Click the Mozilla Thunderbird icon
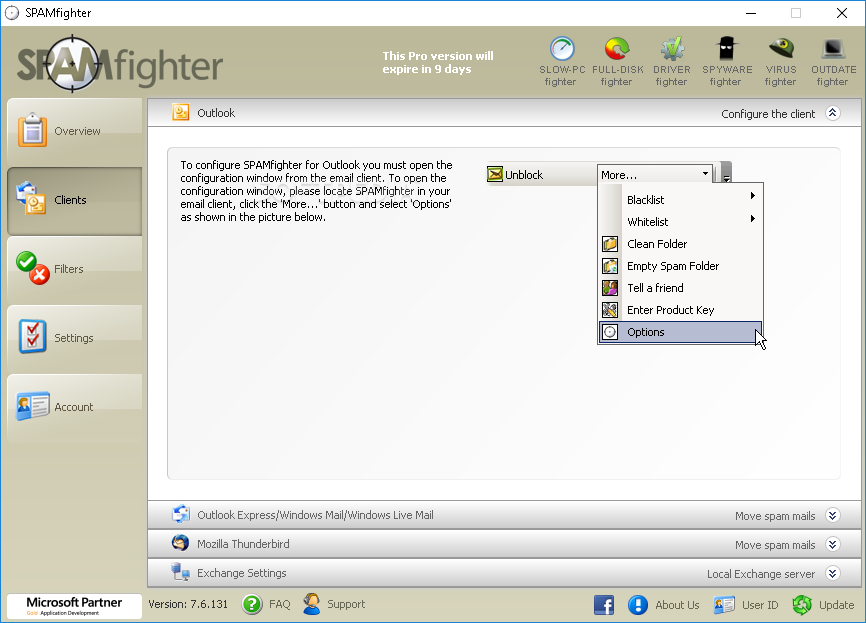This screenshot has height=623, width=866. pyautogui.click(x=181, y=543)
